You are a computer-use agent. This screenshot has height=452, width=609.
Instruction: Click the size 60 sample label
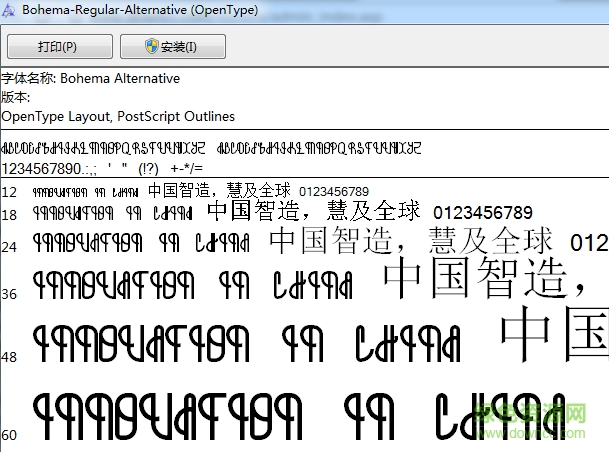(9, 435)
